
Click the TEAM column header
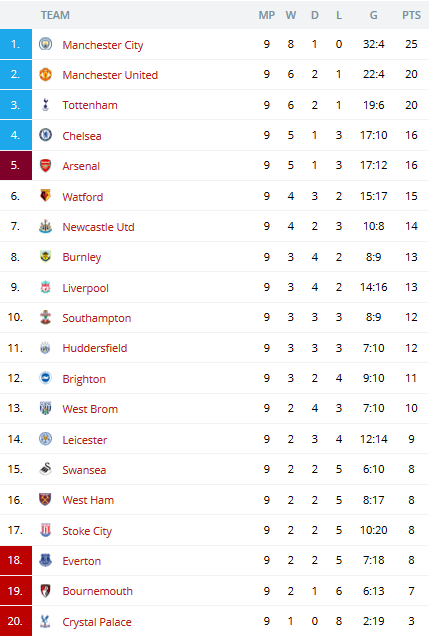pyautogui.click(x=55, y=15)
